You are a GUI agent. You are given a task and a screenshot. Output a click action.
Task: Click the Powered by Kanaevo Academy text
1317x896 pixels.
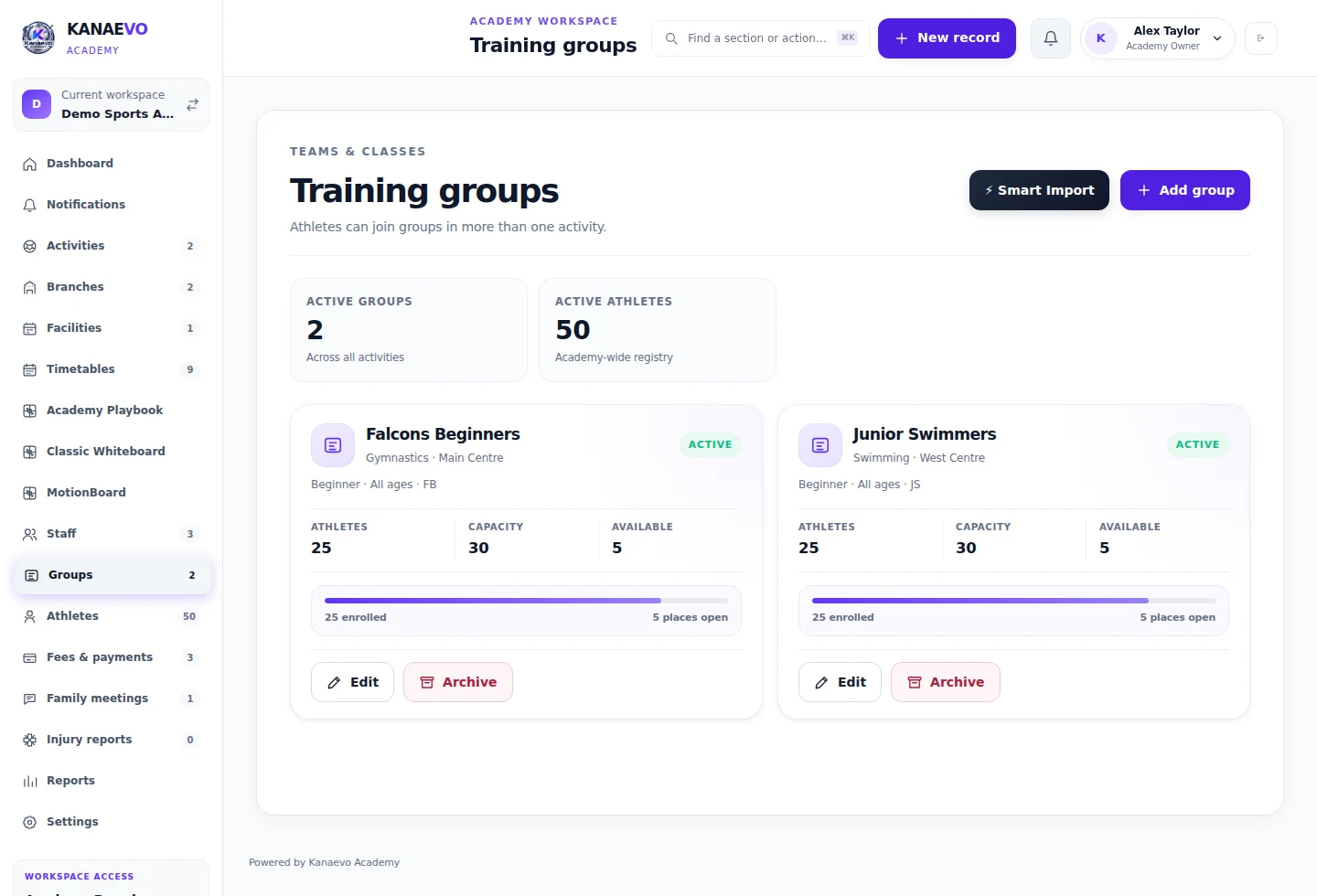[x=324, y=862]
